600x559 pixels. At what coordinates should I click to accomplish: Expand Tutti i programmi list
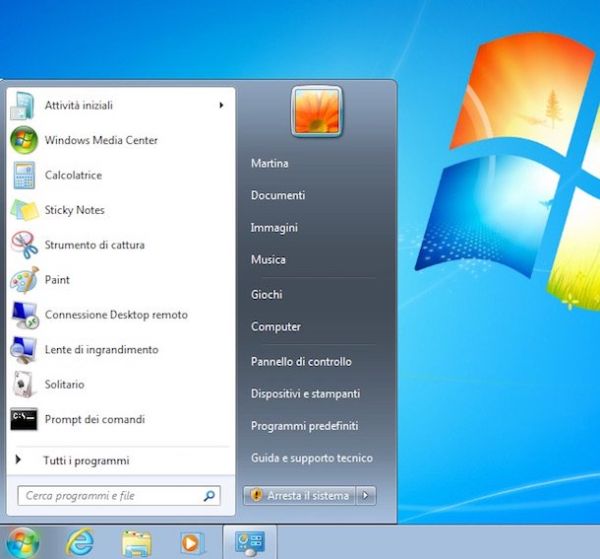tap(85, 461)
